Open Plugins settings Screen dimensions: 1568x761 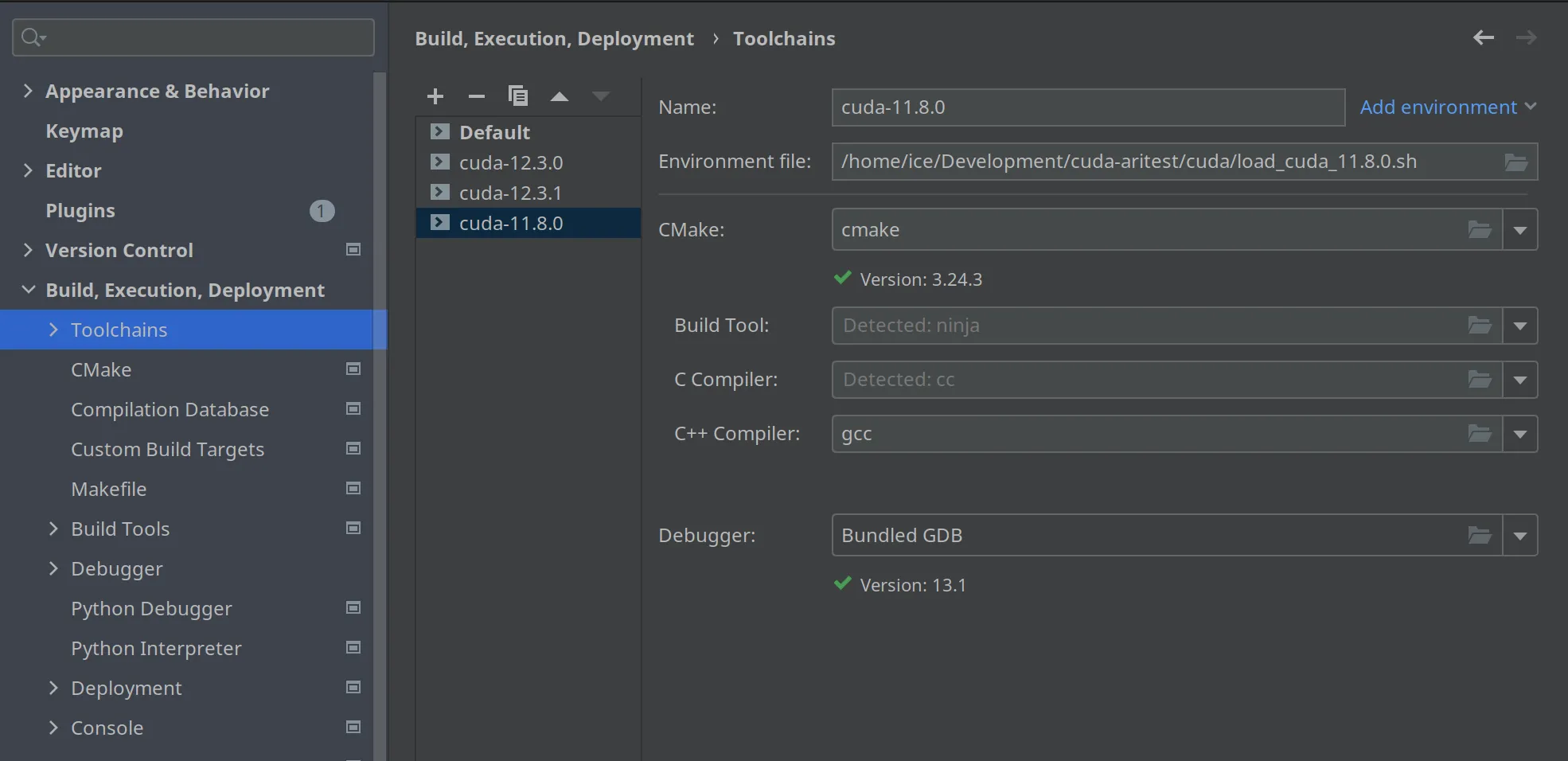(80, 211)
